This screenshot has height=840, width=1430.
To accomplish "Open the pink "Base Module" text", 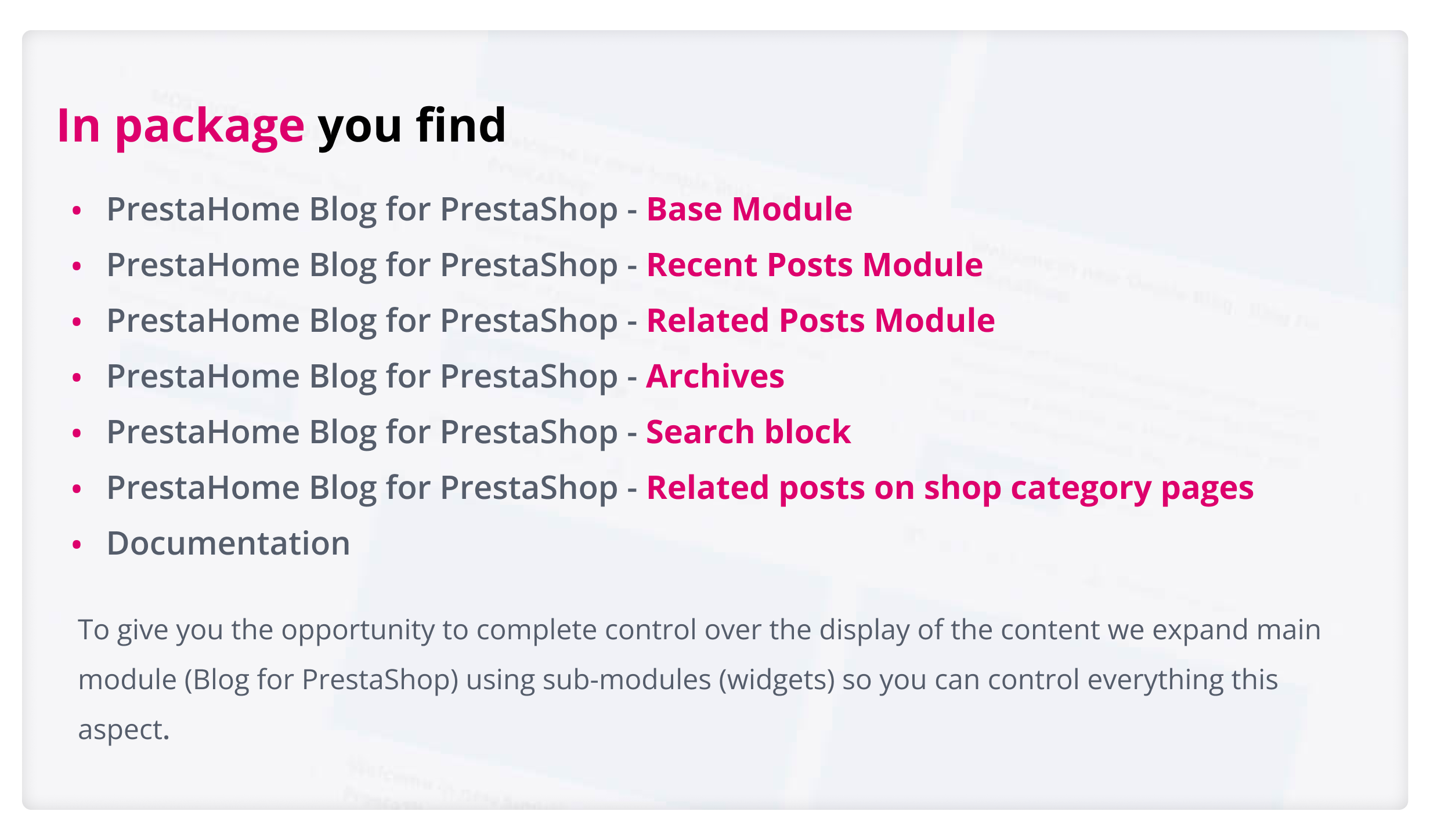I will tap(749, 209).
